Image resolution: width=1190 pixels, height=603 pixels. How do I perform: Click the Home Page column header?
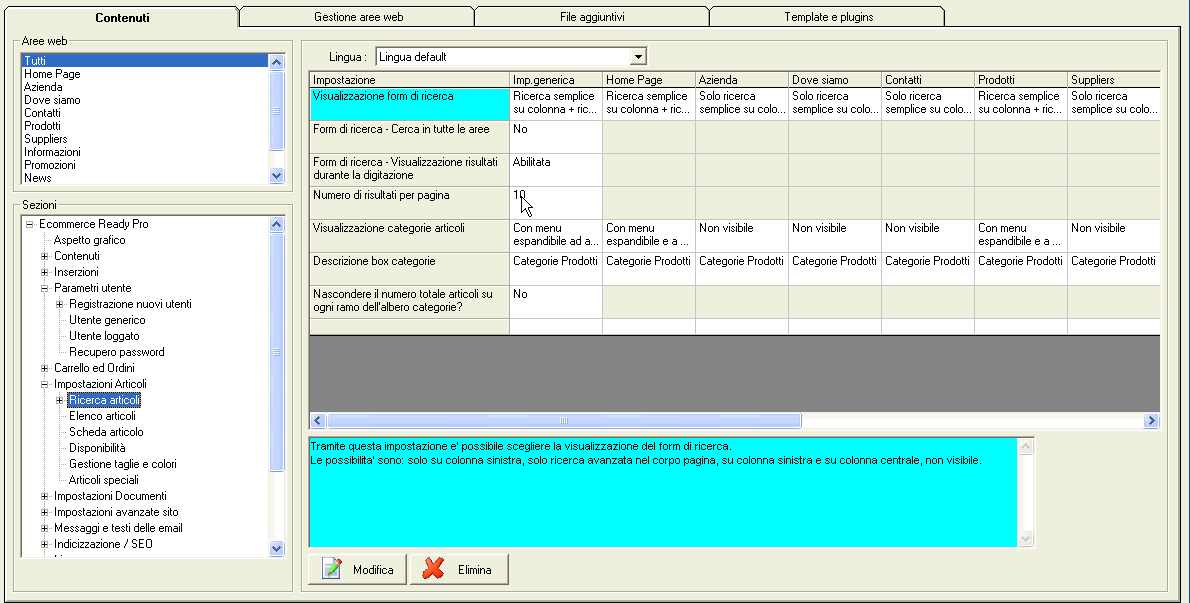coord(649,80)
